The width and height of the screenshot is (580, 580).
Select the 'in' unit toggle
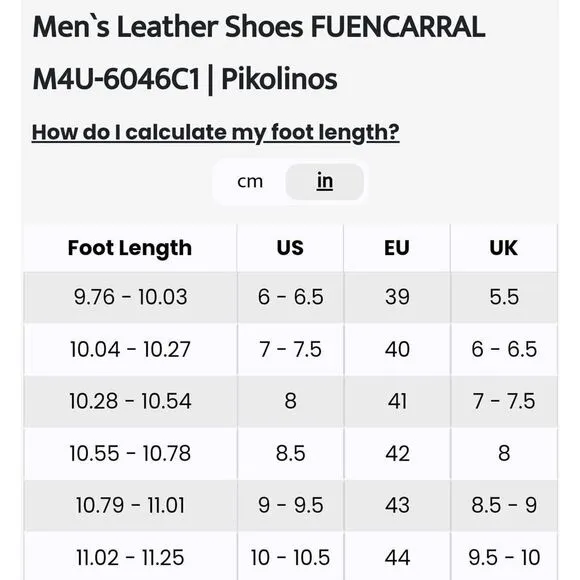[325, 182]
